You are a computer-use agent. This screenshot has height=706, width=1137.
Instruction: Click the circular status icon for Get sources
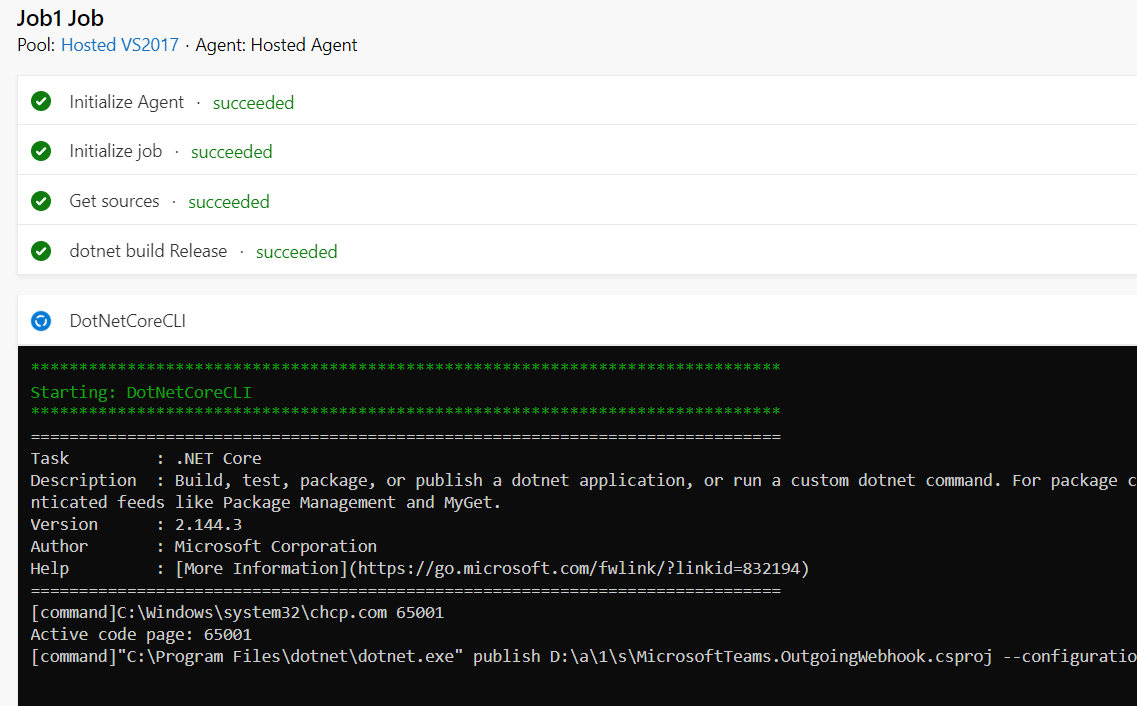tap(41, 201)
